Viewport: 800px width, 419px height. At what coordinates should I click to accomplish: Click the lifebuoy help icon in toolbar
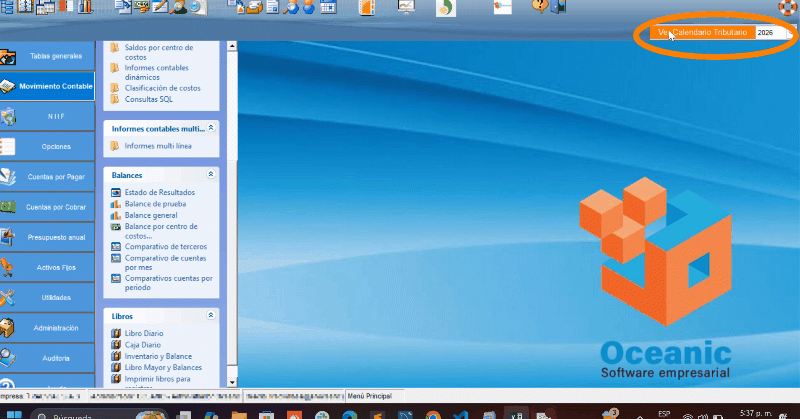(789, 8)
